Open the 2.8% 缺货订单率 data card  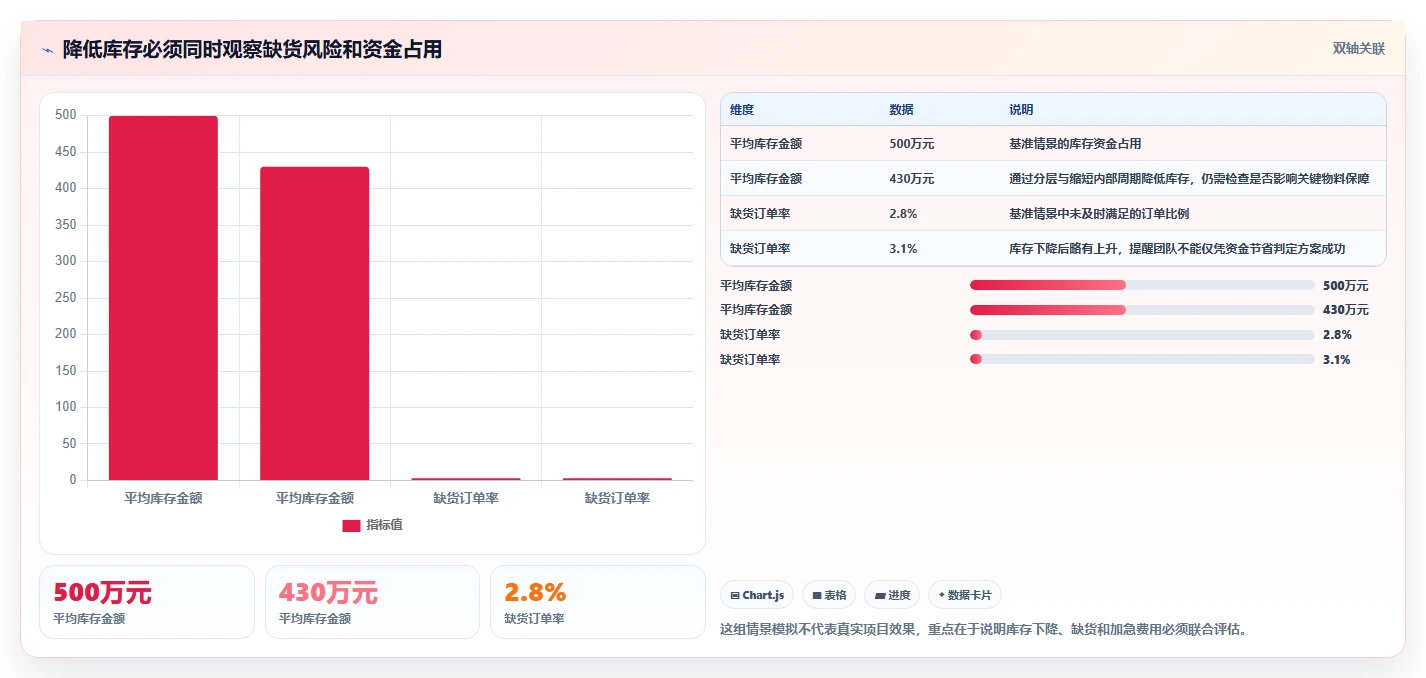click(x=598, y=602)
